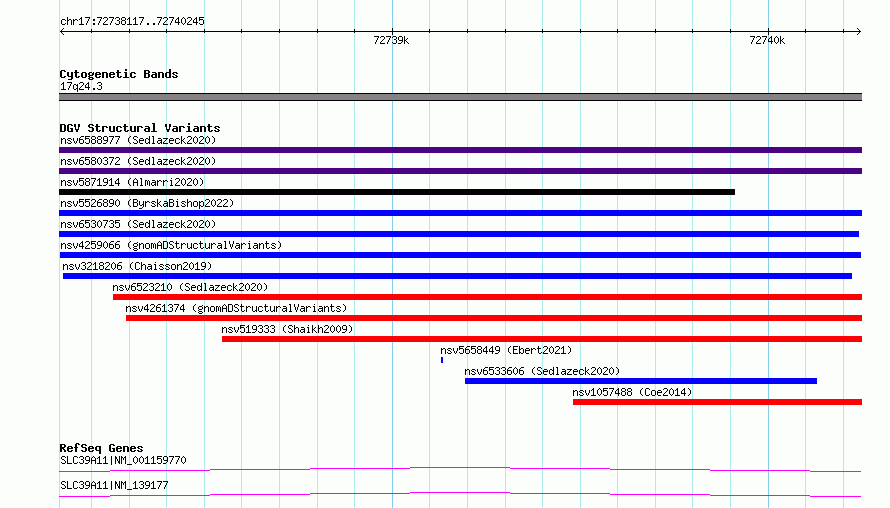Open variant nsv6533606 (Sedlazeck2020) label
The image size is (890, 508).
coord(542,371)
